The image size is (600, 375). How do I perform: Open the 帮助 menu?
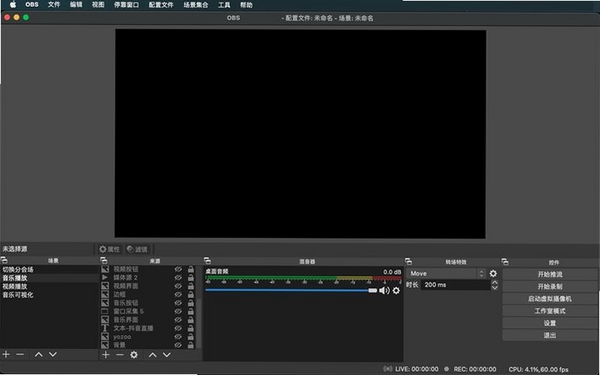pyautogui.click(x=246, y=5)
